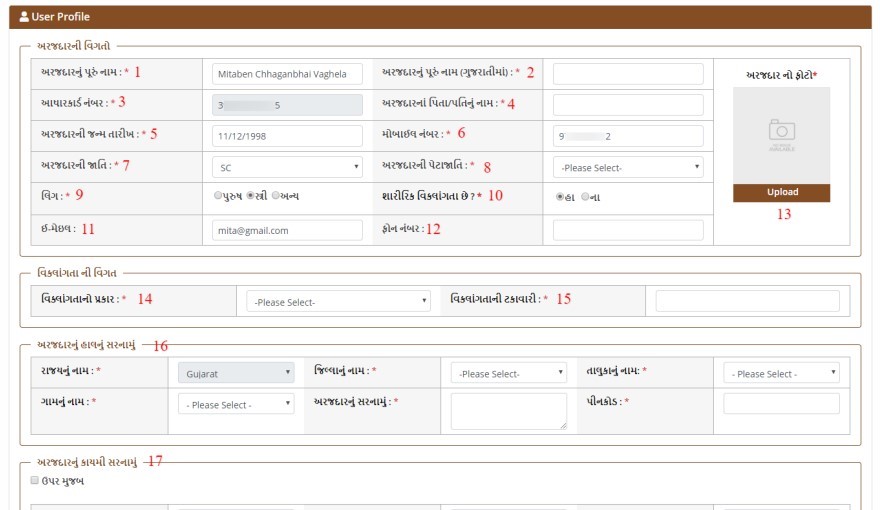This screenshot has height=510, width=880.
Task: Click the અરજદારનું હાલનું સરનામું section heading
Action: click(86, 344)
